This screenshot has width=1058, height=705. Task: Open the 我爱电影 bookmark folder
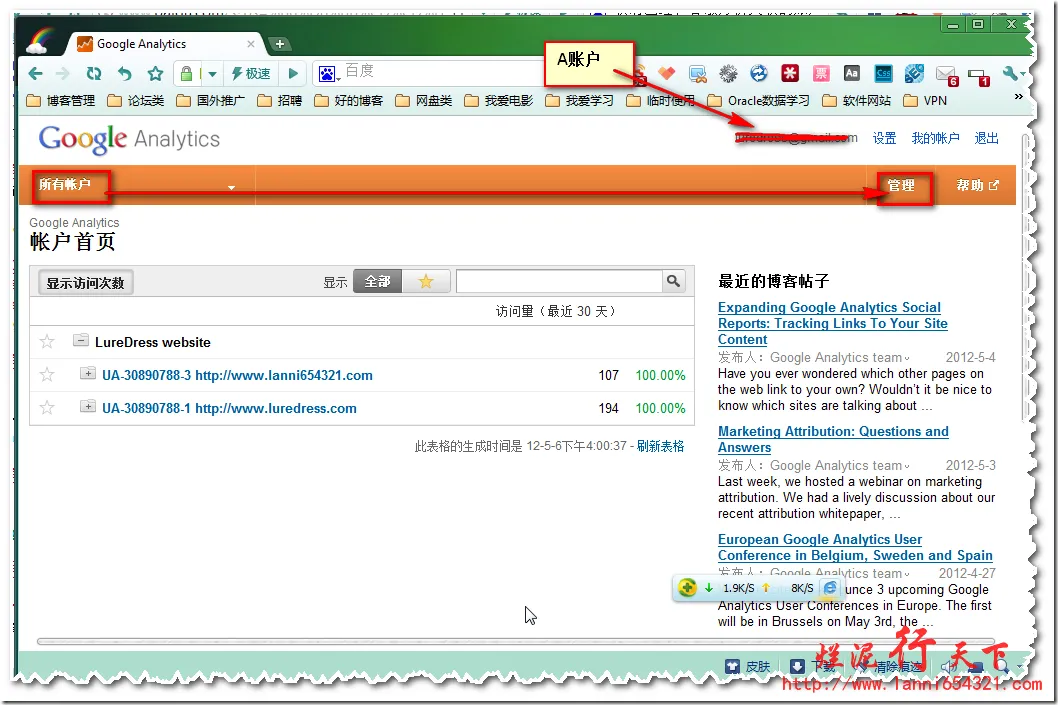tap(498, 101)
